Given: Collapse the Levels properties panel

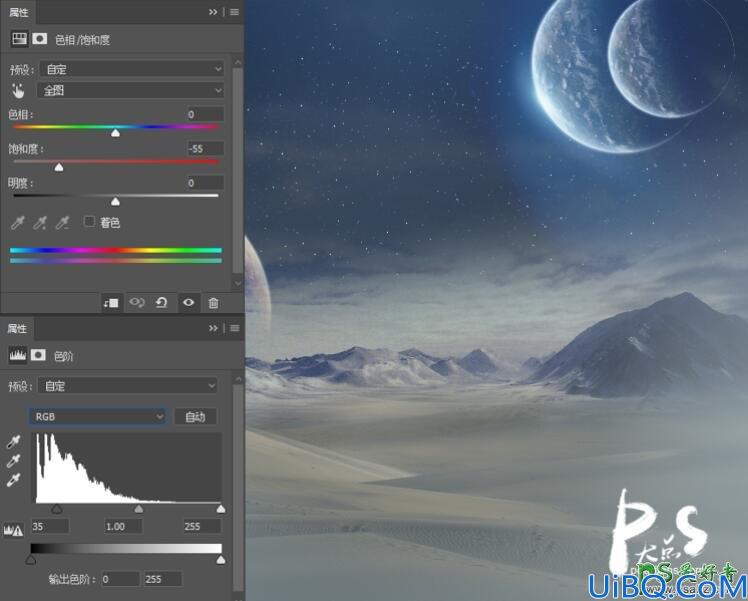Looking at the screenshot, I should coord(213,328).
